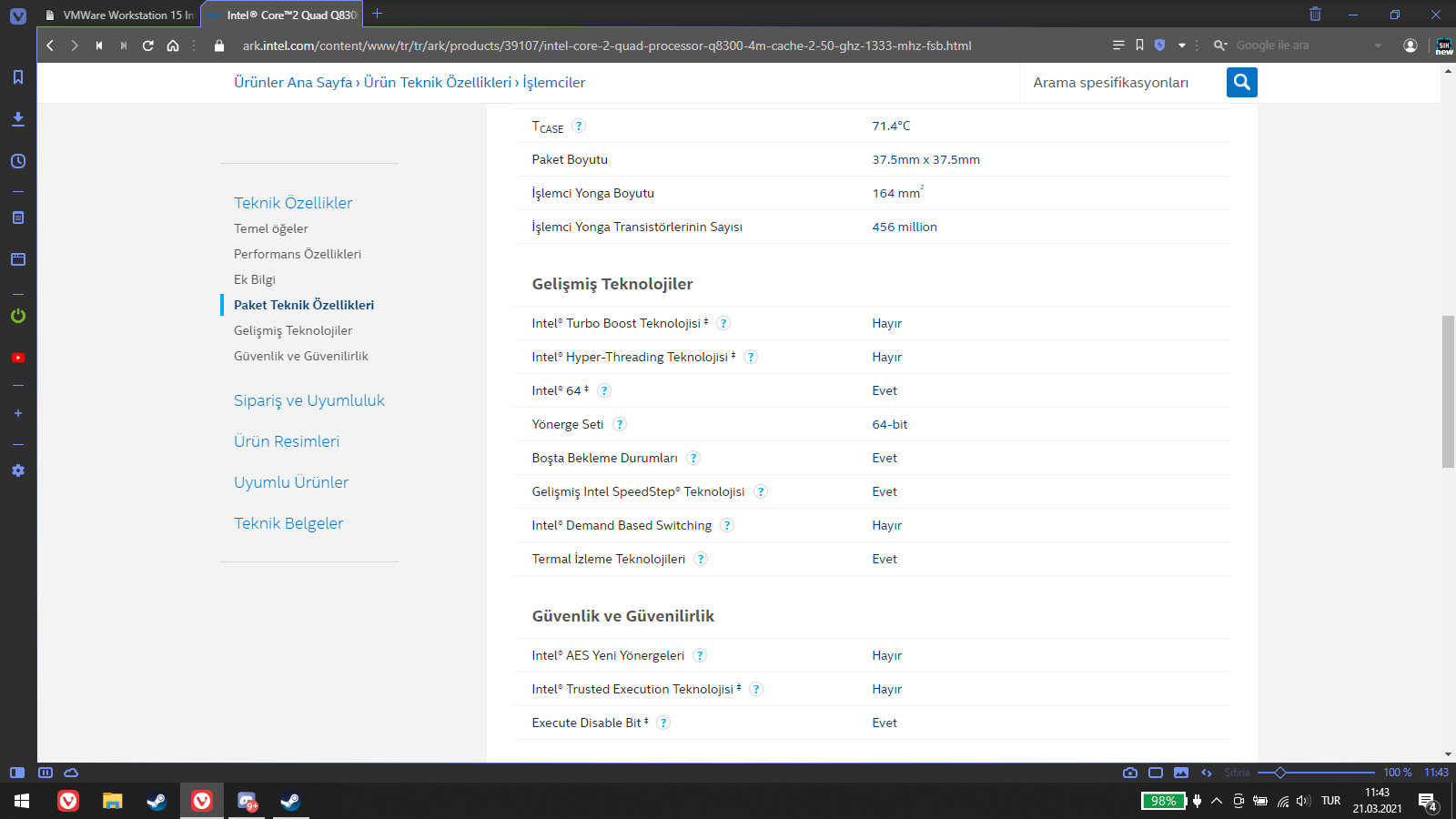Go forward to the next page
The image size is (1456, 819).
75,45
